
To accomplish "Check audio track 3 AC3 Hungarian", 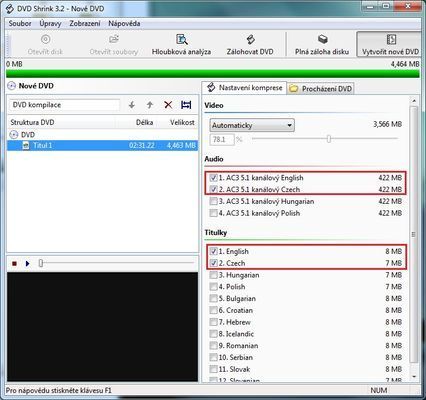I will click(x=213, y=201).
